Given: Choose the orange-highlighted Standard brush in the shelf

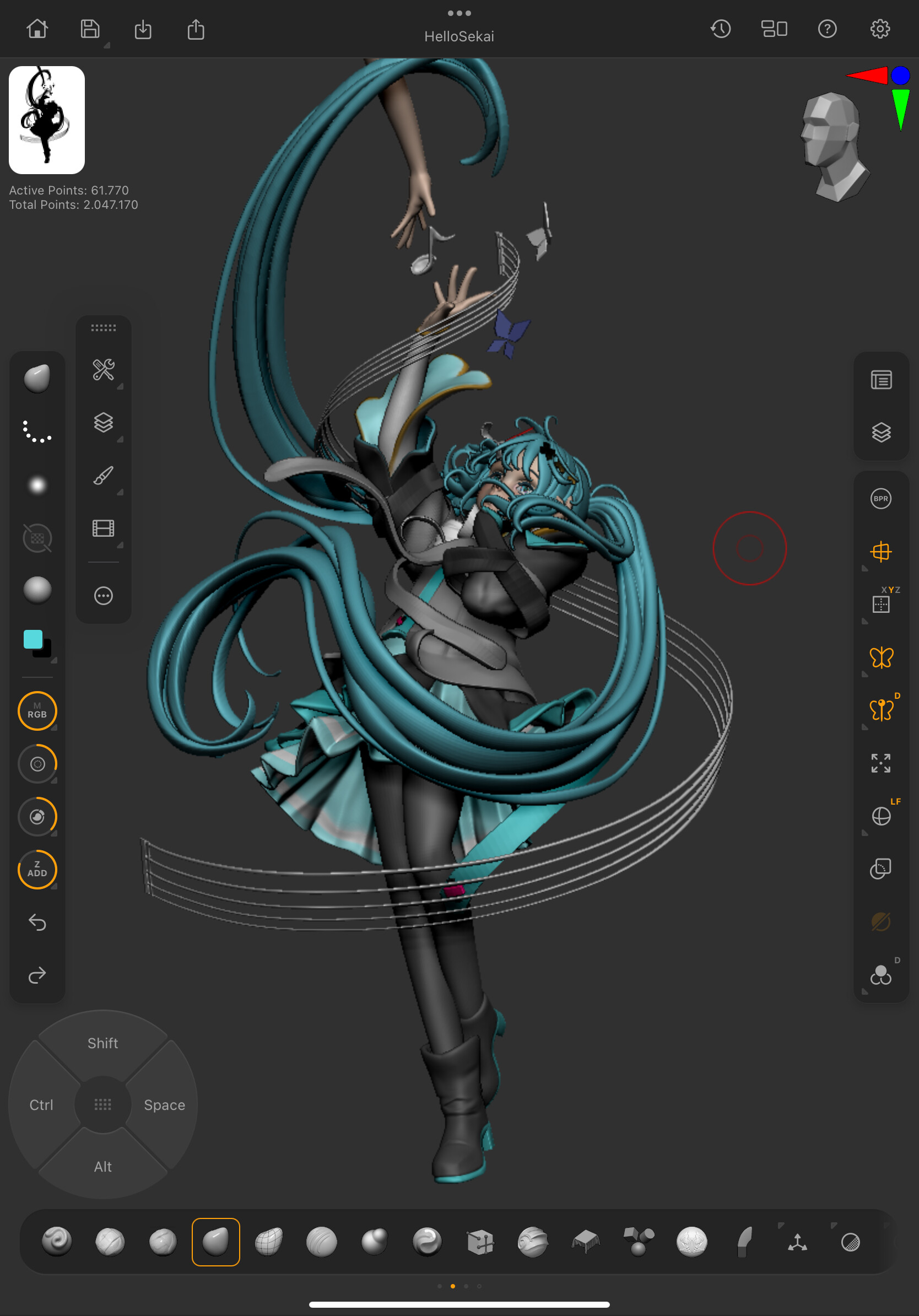Looking at the screenshot, I should pos(216,1242).
